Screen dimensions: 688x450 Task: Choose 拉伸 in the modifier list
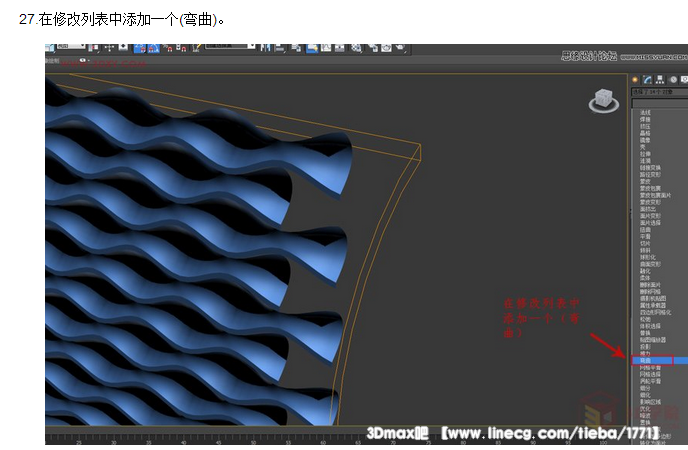(x=645, y=154)
